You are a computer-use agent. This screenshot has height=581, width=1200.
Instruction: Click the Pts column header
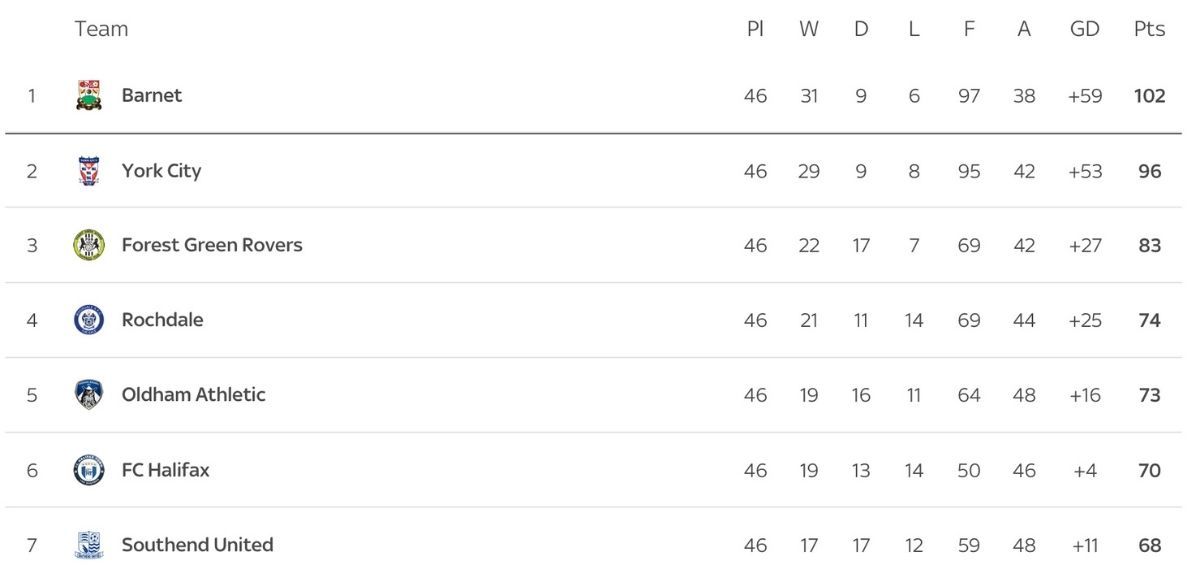(1149, 29)
